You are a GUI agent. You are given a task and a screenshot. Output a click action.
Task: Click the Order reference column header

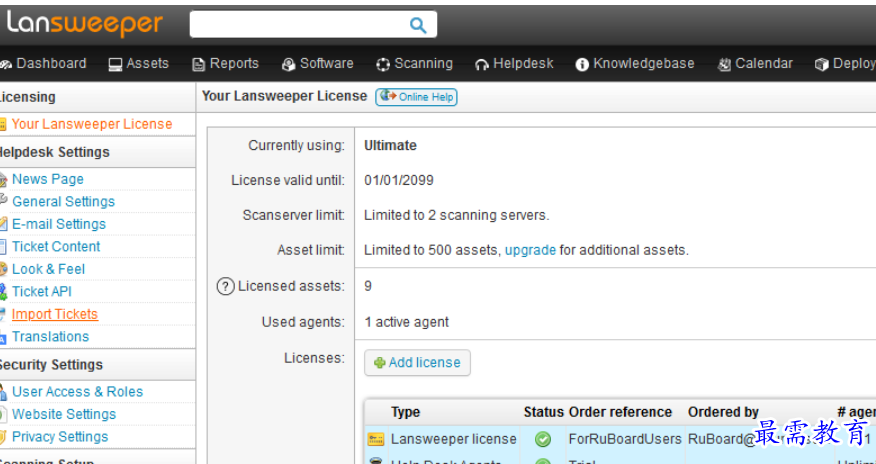click(x=620, y=413)
